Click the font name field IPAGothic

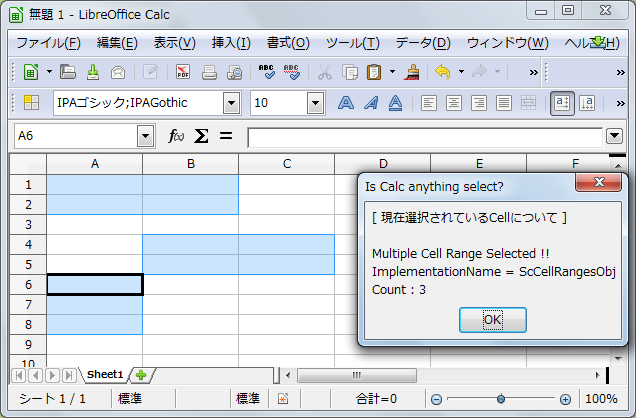(x=138, y=103)
